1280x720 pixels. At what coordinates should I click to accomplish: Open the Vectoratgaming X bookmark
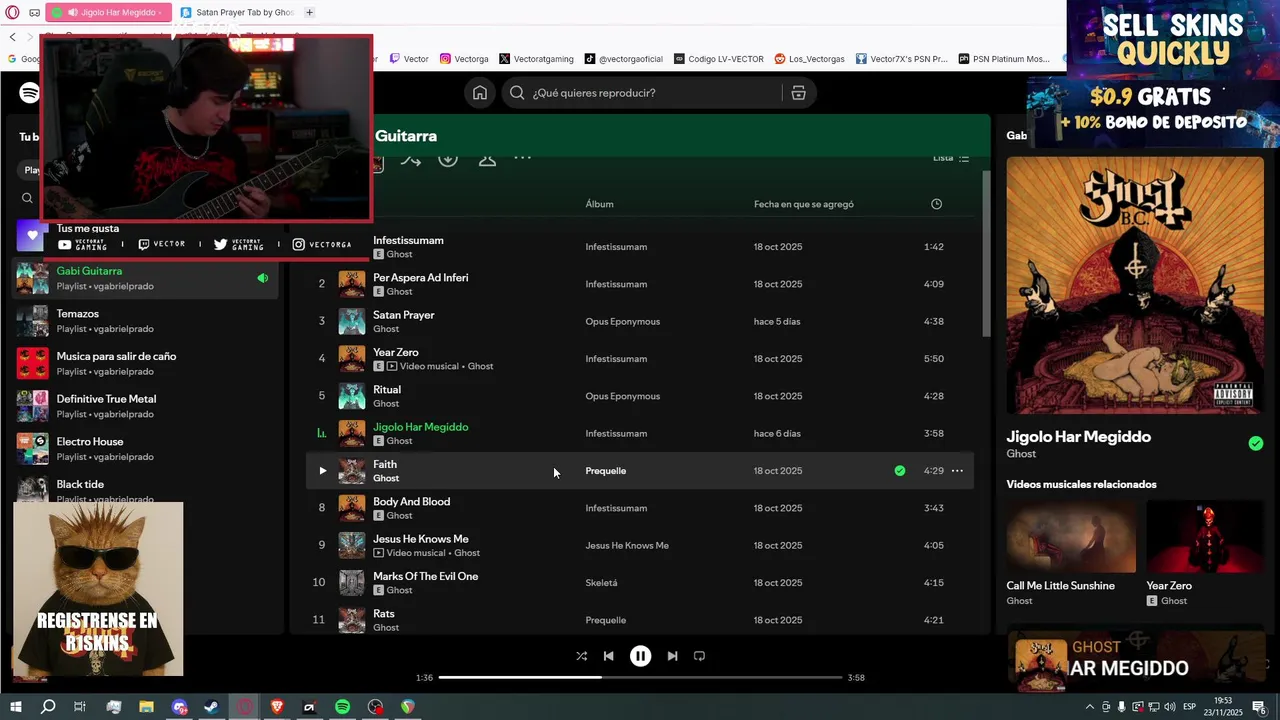(536, 59)
